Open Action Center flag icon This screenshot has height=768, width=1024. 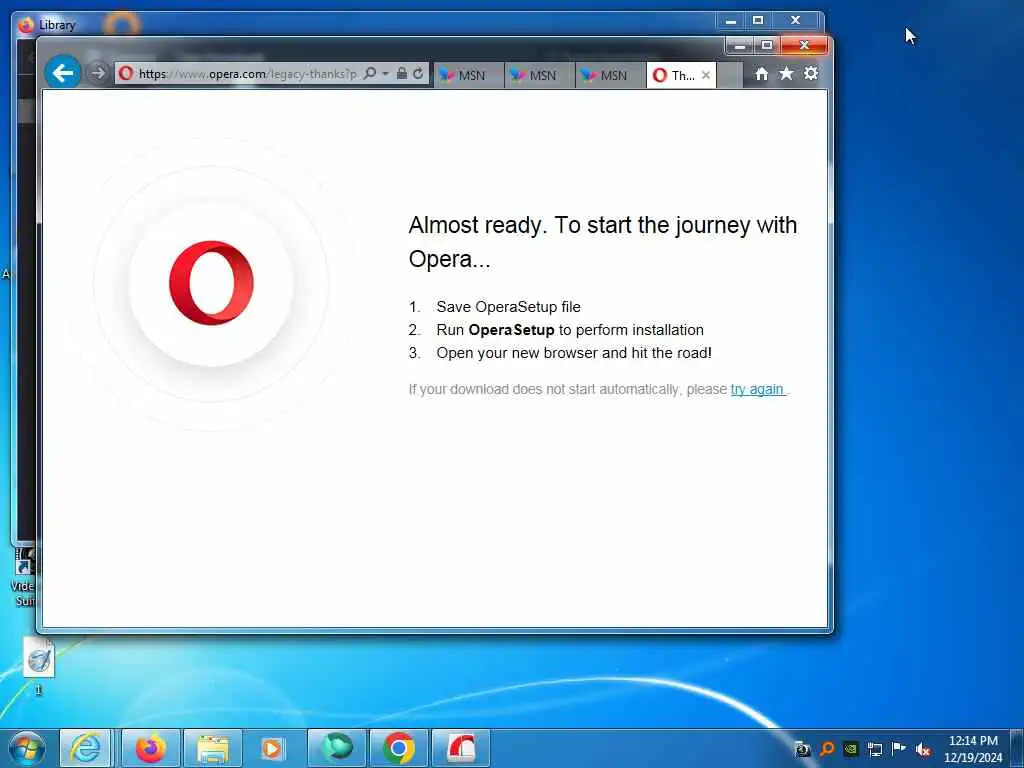(x=899, y=749)
